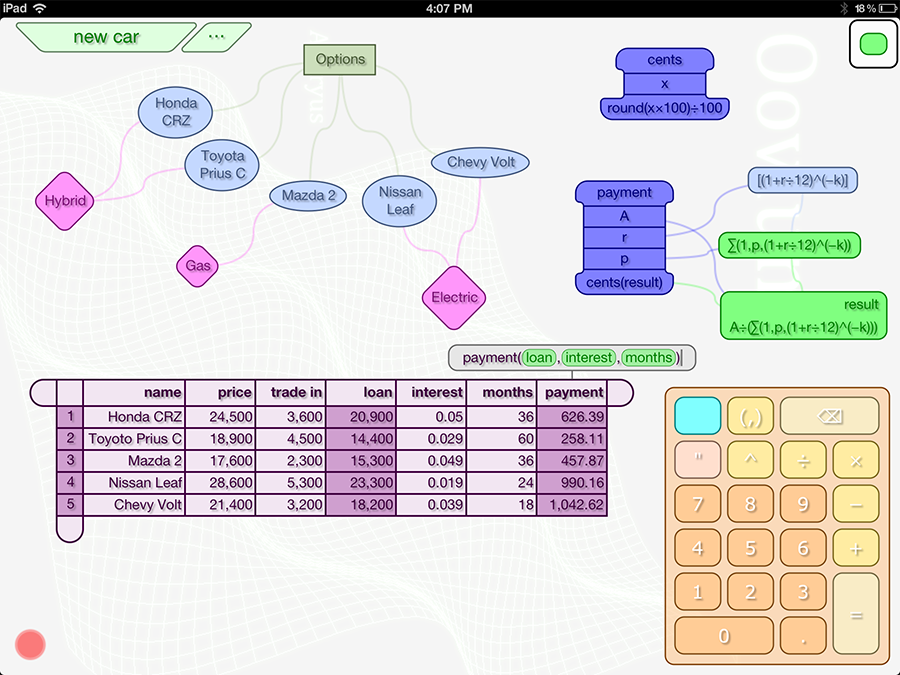Image resolution: width=900 pixels, height=675 pixels.
Task: Tap keypad digit 7
Action: [697, 504]
